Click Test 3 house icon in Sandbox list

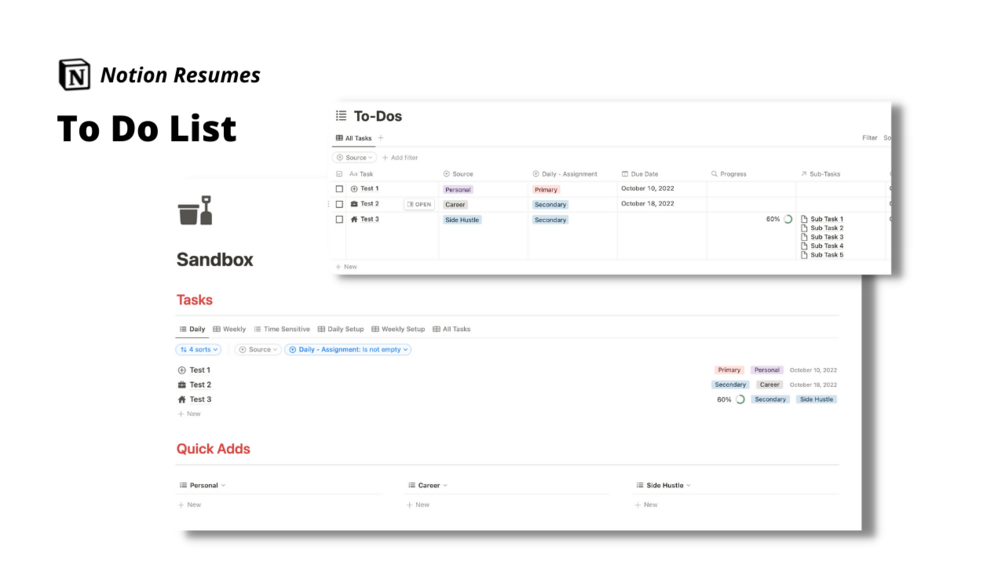181,400
